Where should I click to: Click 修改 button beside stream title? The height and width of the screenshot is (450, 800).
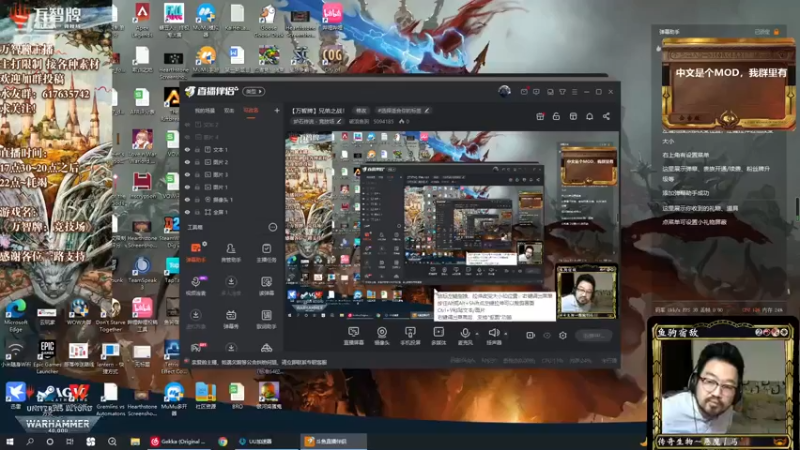click(x=361, y=110)
